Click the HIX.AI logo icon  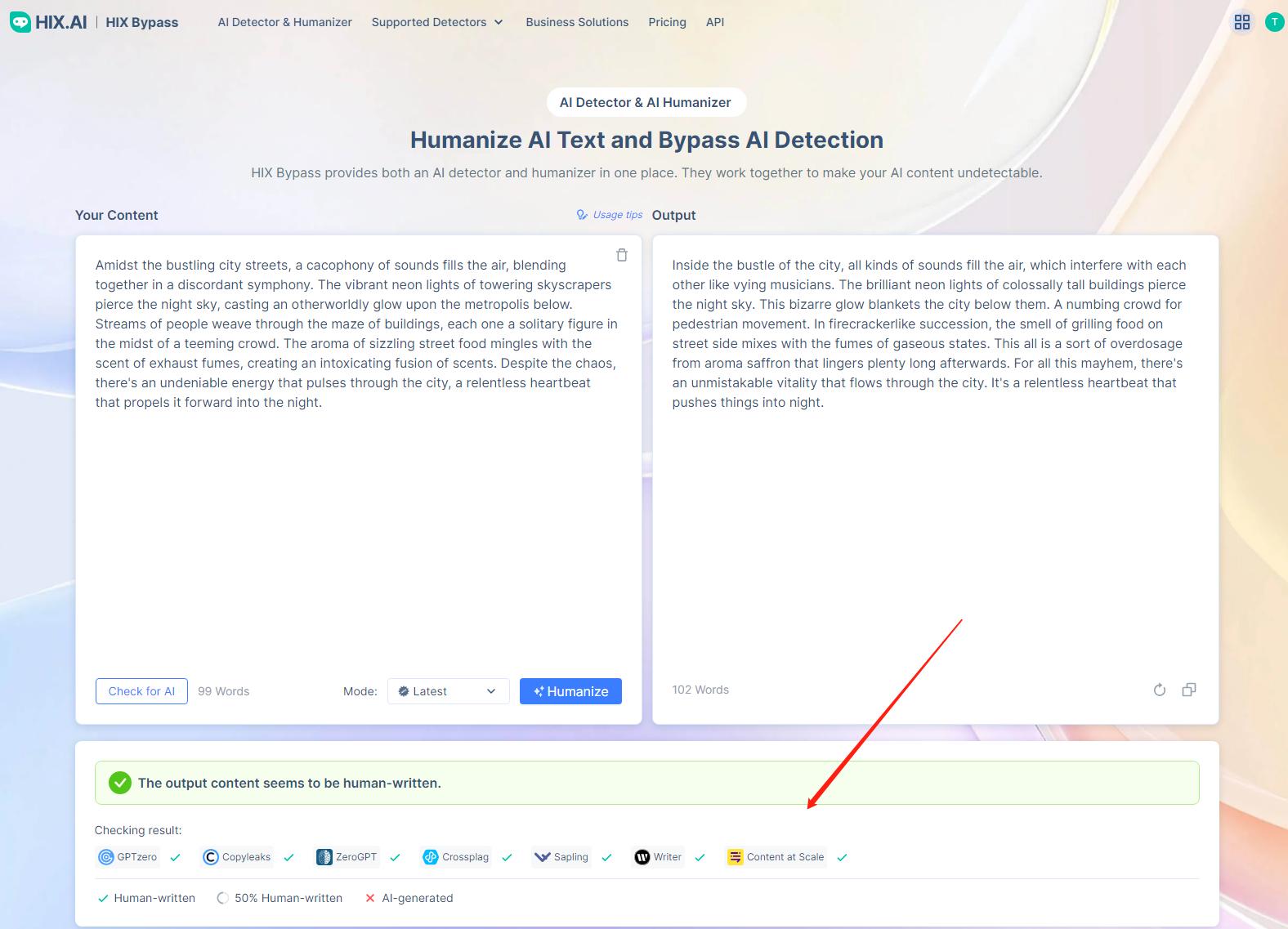point(20,22)
